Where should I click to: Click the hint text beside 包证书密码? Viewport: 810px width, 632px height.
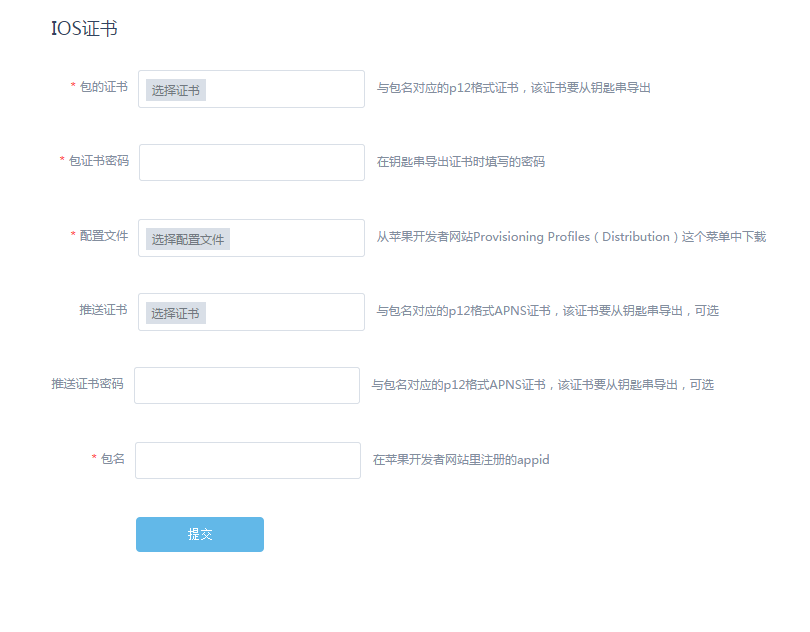tap(461, 162)
